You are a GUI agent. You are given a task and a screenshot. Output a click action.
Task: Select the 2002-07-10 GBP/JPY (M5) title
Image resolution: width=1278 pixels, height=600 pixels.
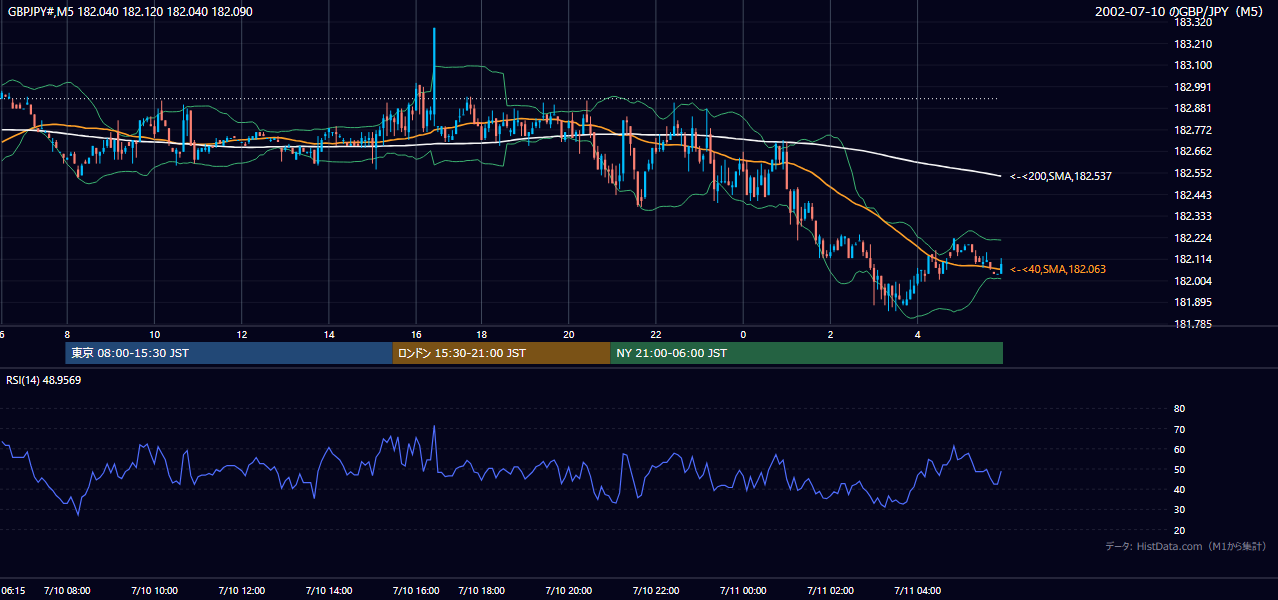pos(1179,12)
